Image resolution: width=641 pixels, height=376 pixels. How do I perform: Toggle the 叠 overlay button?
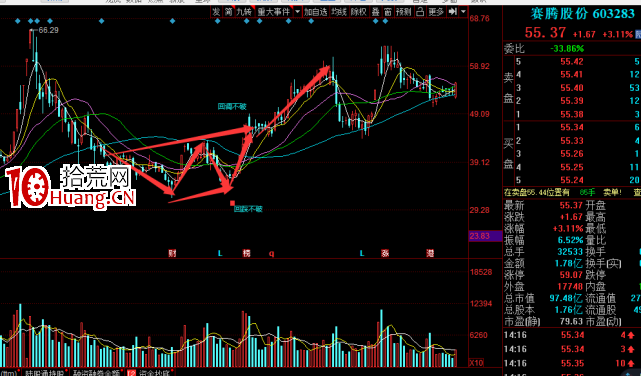(375, 12)
